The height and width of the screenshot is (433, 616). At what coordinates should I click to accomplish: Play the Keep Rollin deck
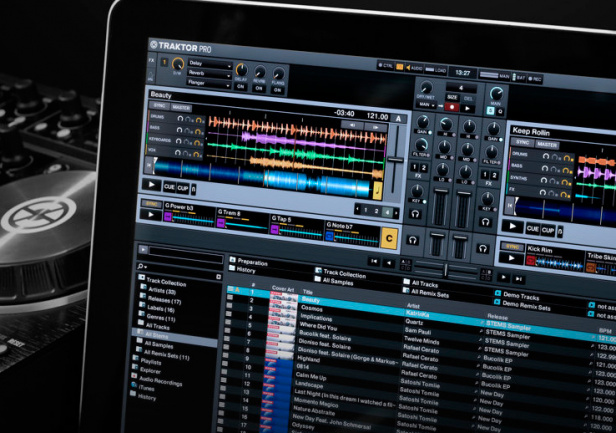coord(513,226)
